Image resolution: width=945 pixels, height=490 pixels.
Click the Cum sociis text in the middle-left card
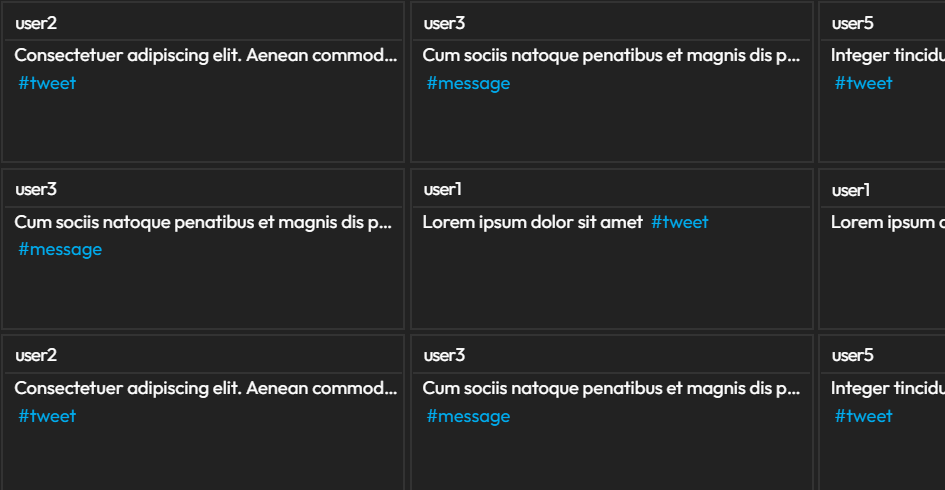pos(202,222)
